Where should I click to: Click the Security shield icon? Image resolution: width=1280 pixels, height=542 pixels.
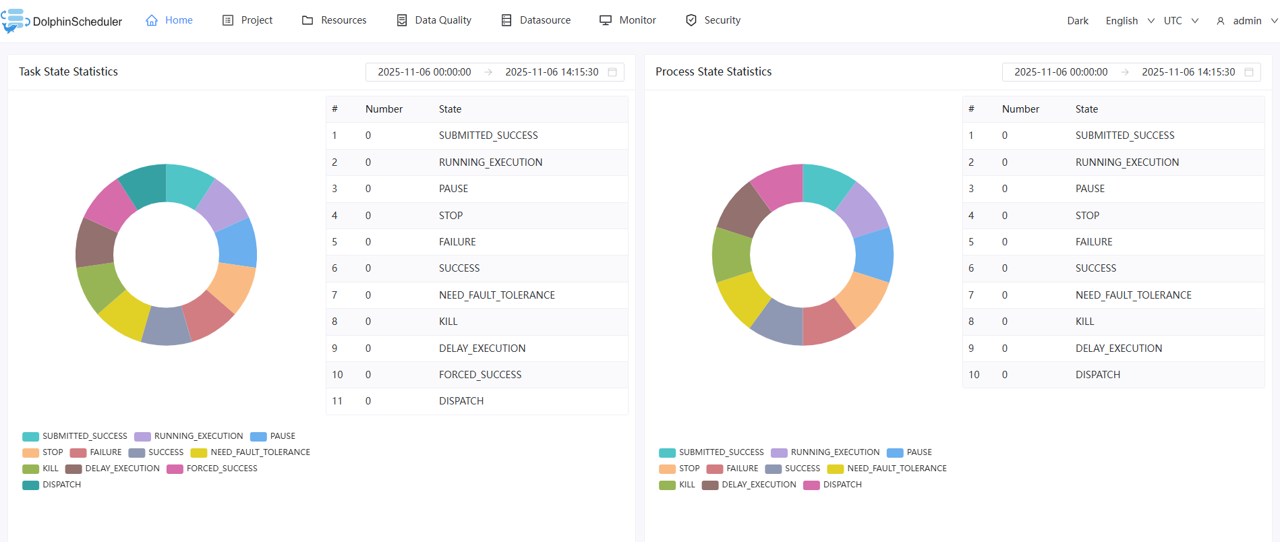[x=691, y=20]
